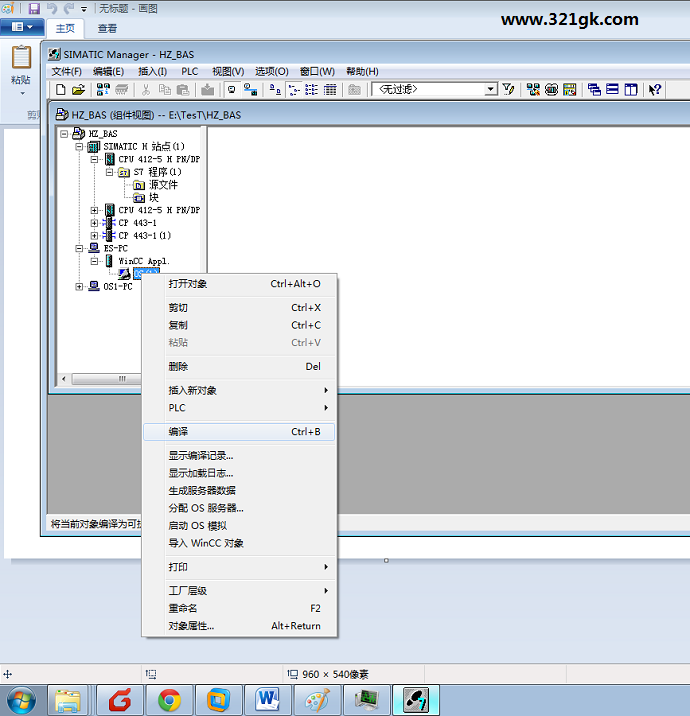Viewport: 690px width, 716px height.
Task: Click the Download to PLC icon
Action: click(207, 90)
